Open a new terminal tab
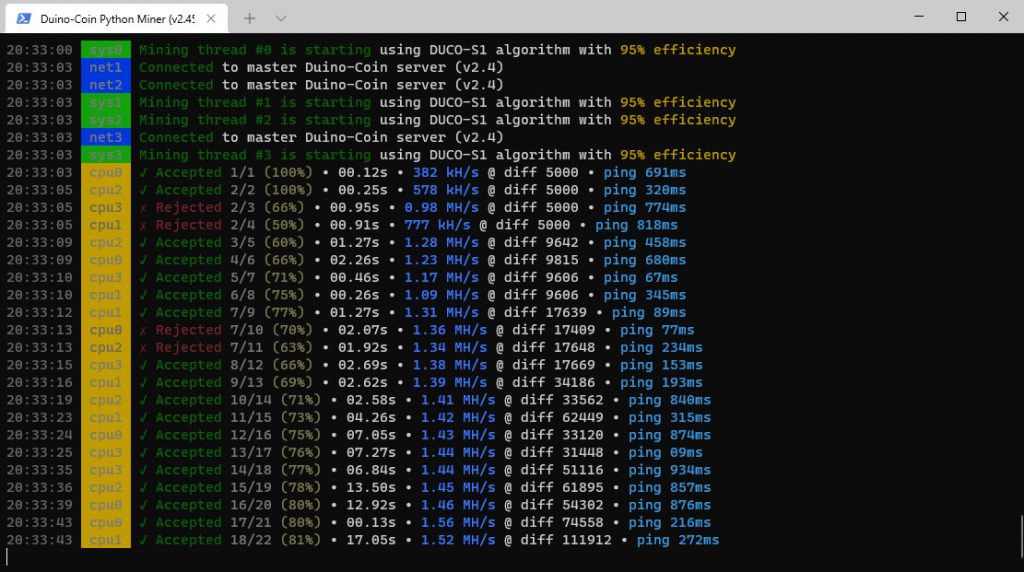 [249, 18]
